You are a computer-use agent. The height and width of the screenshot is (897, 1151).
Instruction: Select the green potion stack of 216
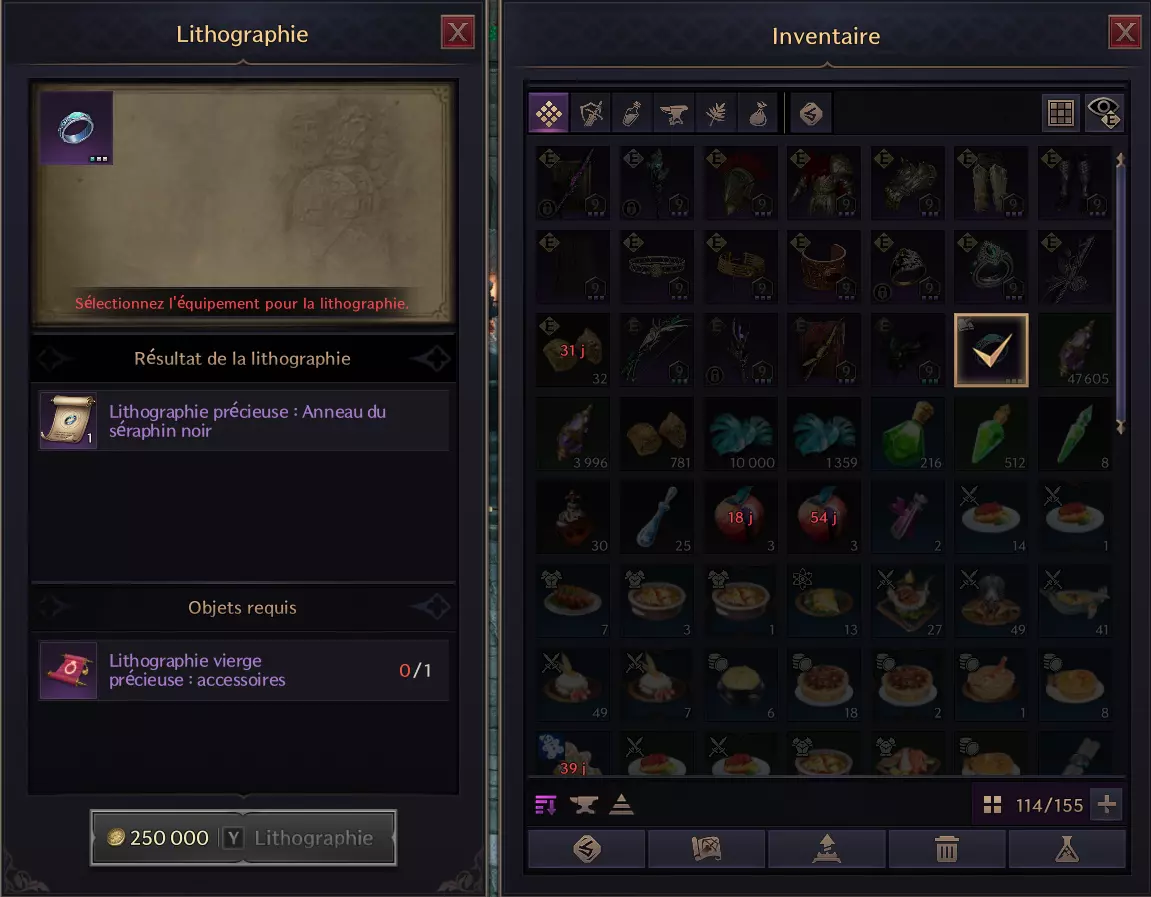(x=907, y=435)
